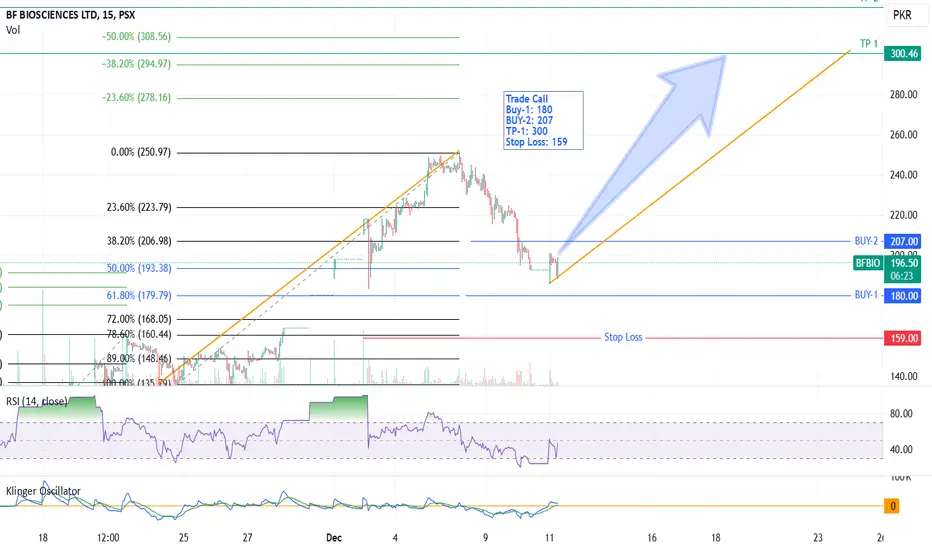
Task: Click the 159.00 stop loss price tag
Action: (902, 338)
